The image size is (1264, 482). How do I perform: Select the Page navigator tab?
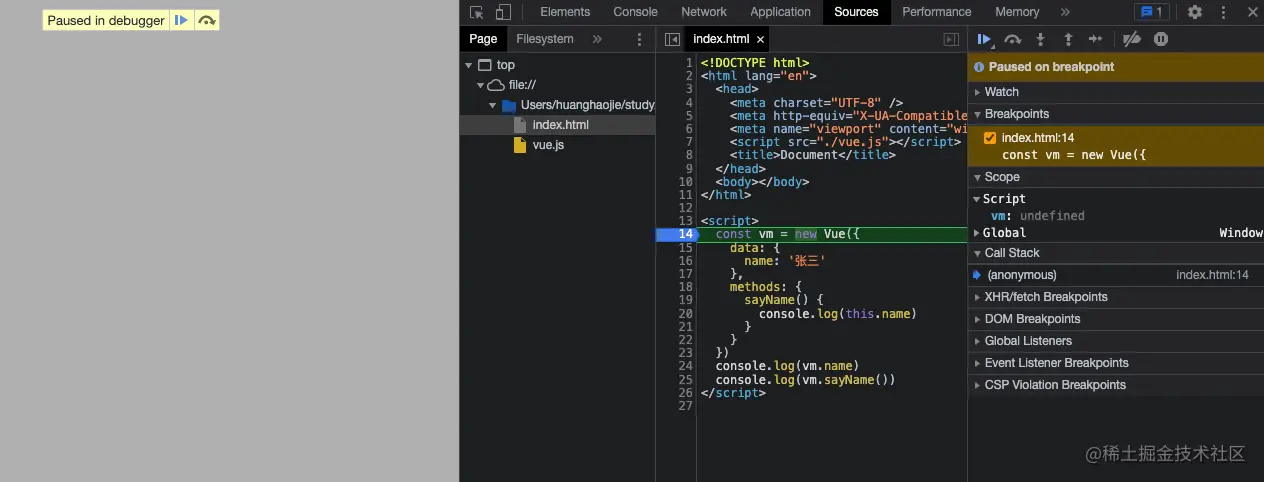(483, 39)
